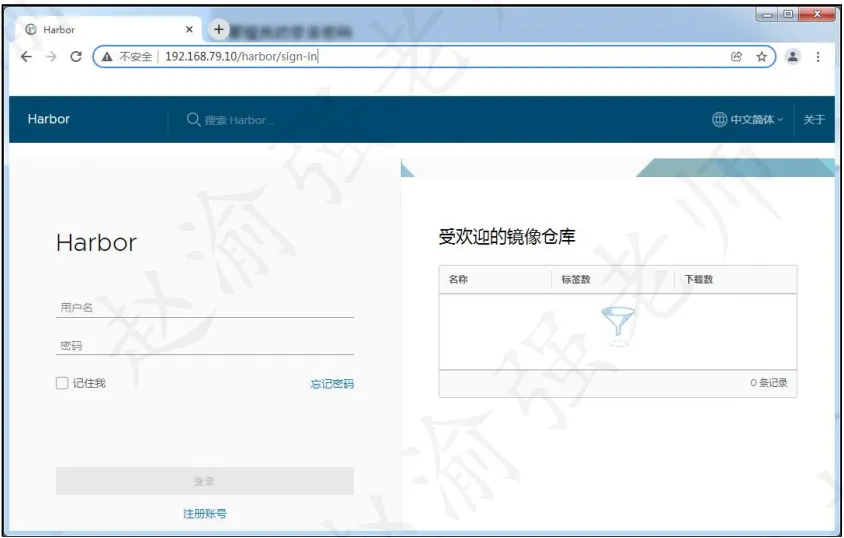Expand the 中文简体 language dropdown
This screenshot has width=844, height=538.
click(x=748, y=119)
